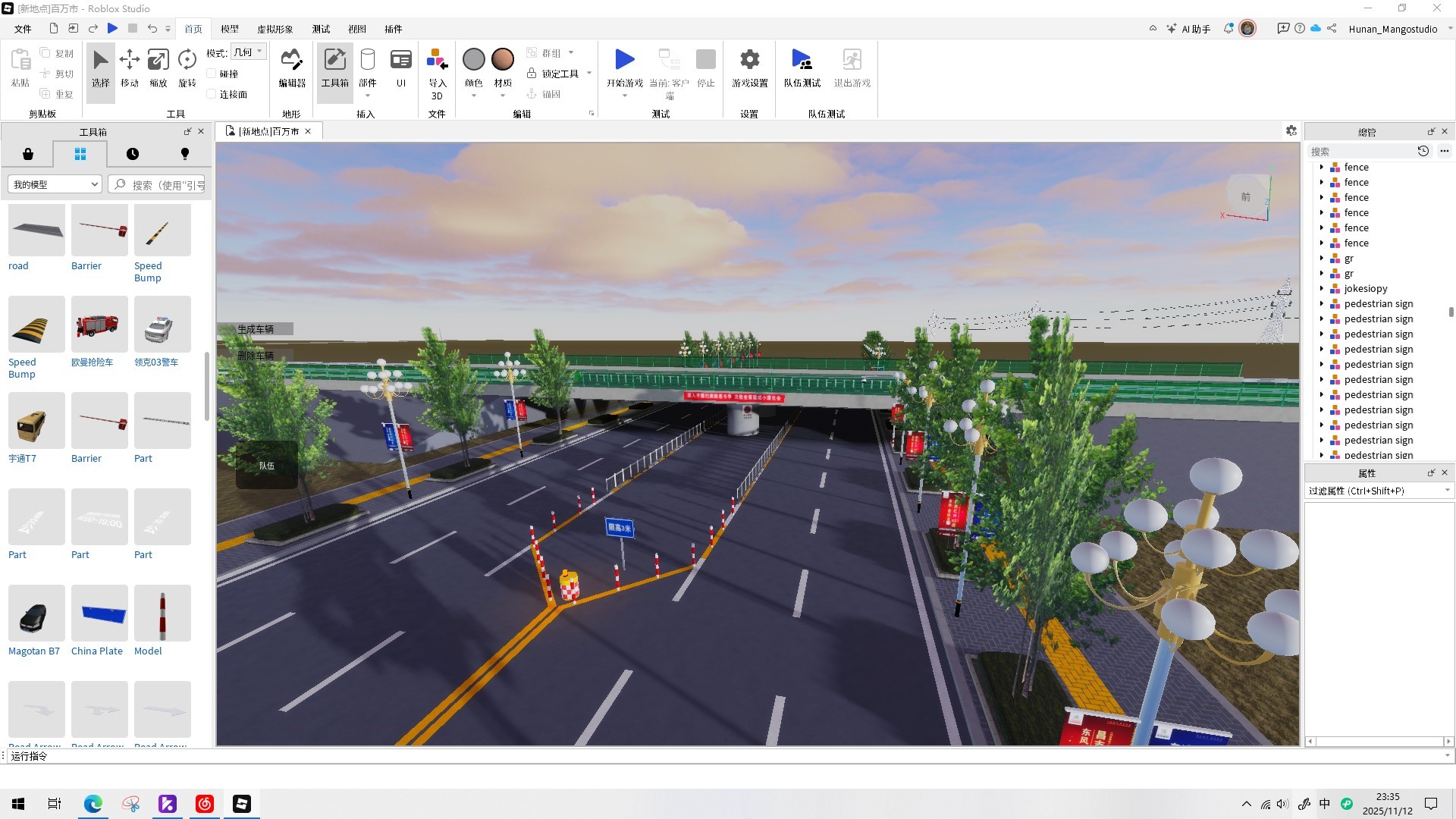
Task: Select the Scale (缩放) tool
Action: point(158,67)
